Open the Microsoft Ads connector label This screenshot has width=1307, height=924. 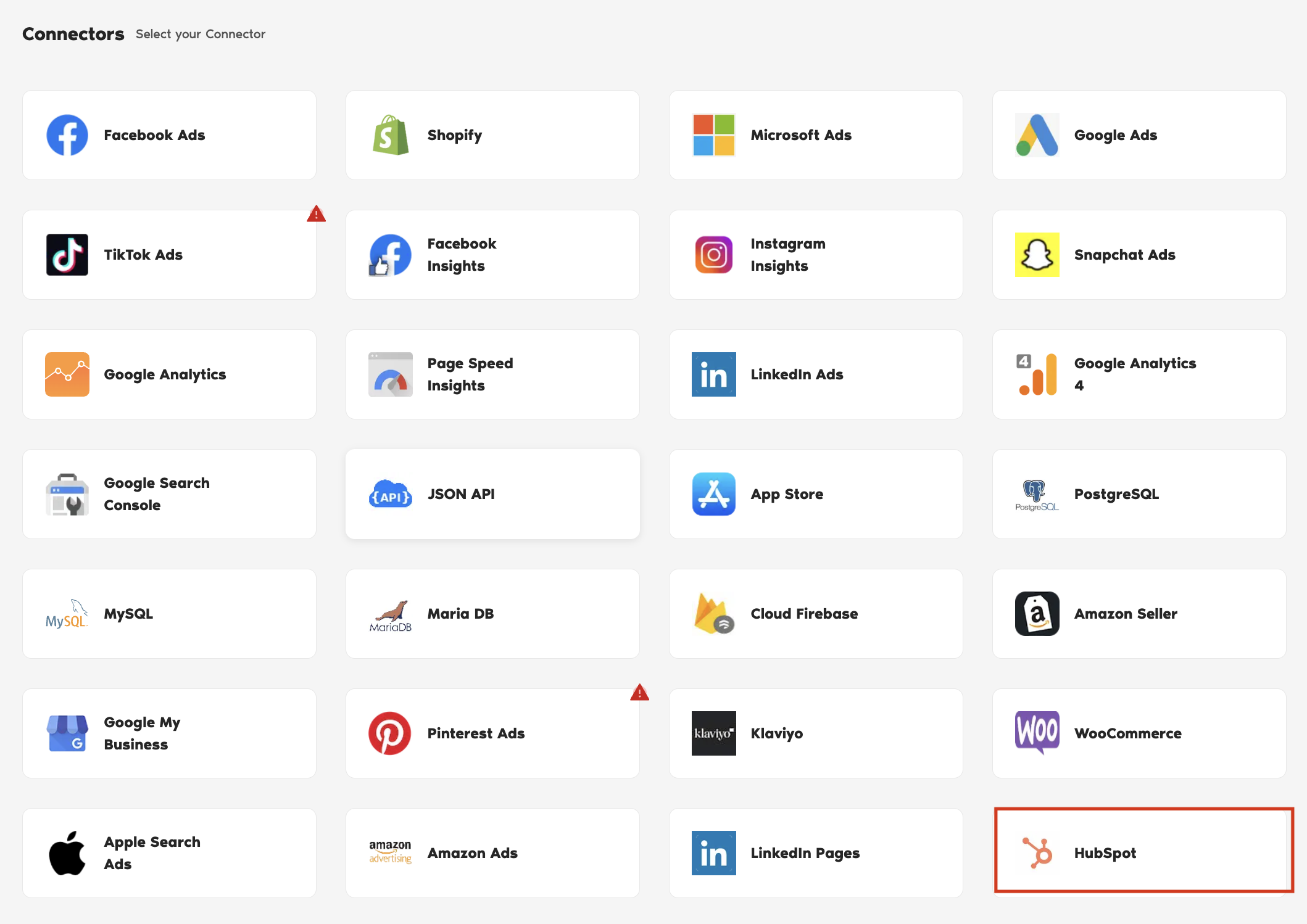click(801, 135)
